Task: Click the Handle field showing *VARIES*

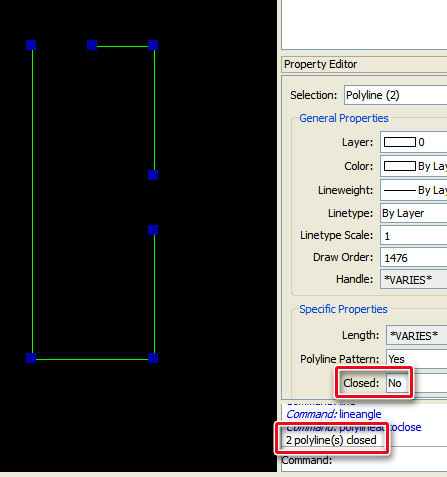Action: click(414, 279)
